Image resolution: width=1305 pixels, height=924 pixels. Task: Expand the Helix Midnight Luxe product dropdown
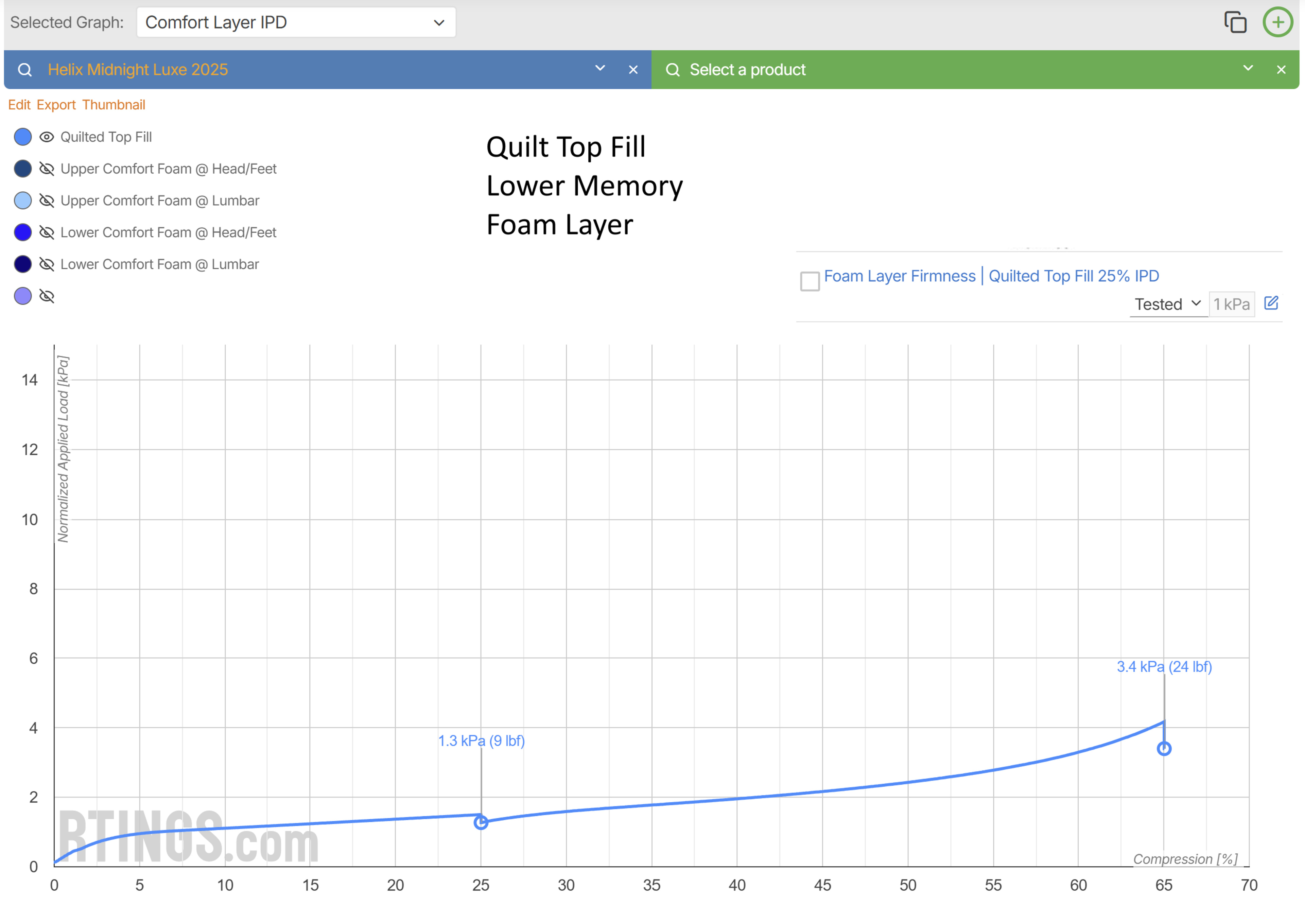pos(599,69)
